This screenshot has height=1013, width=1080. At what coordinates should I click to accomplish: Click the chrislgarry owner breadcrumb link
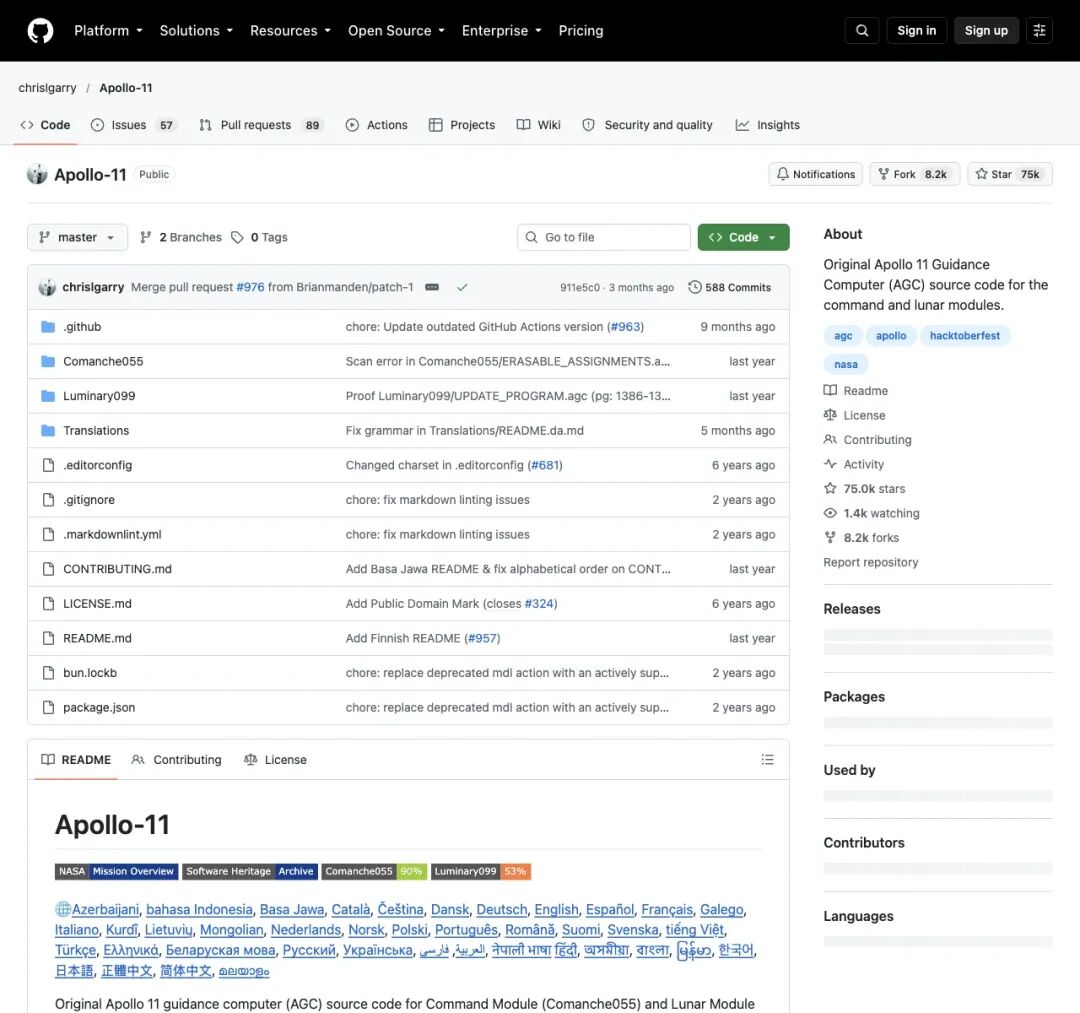coord(47,87)
